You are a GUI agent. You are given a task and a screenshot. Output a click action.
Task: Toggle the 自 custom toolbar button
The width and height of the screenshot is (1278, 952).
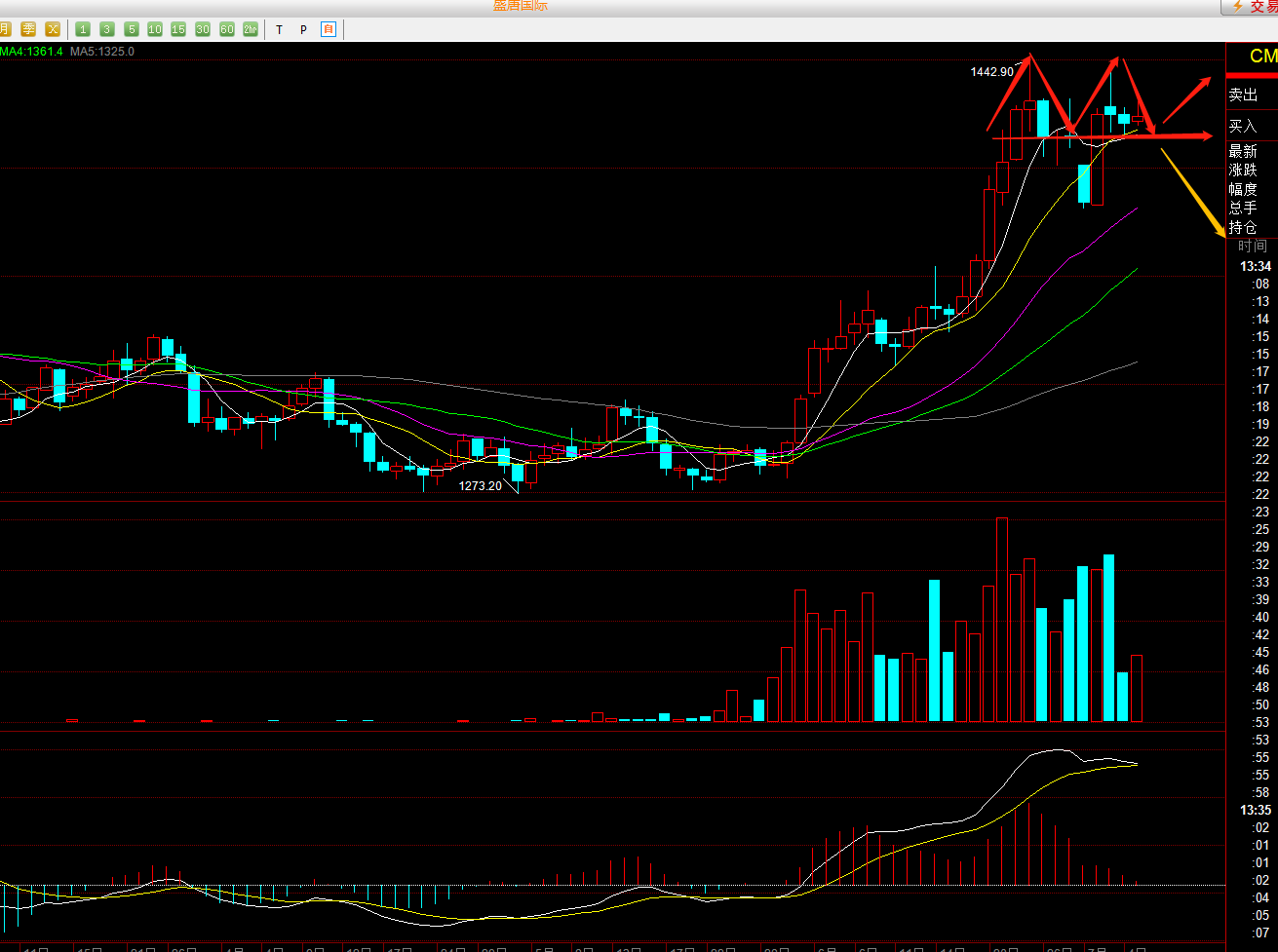point(329,29)
